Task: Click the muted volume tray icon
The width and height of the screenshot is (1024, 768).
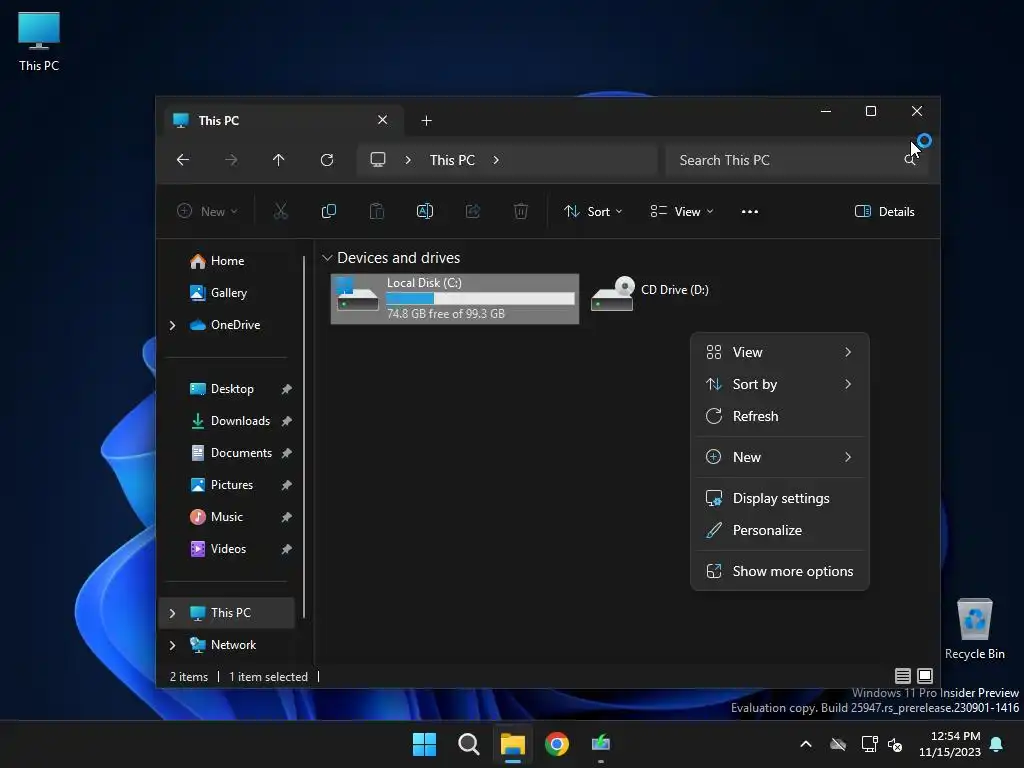Action: coord(895,744)
